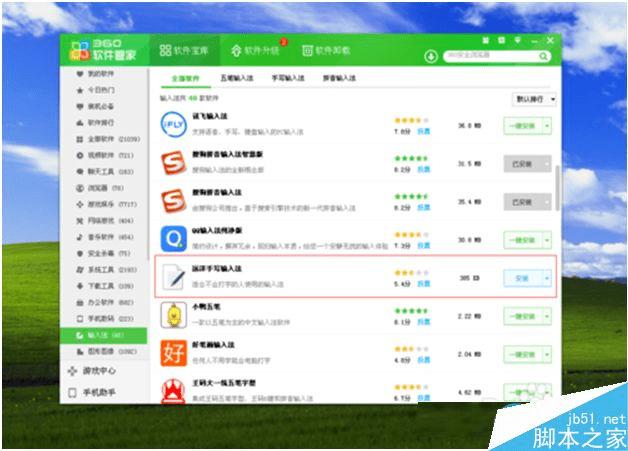628x451 pixels.
Task: Click the orange 好 app icon
Action: (173, 353)
